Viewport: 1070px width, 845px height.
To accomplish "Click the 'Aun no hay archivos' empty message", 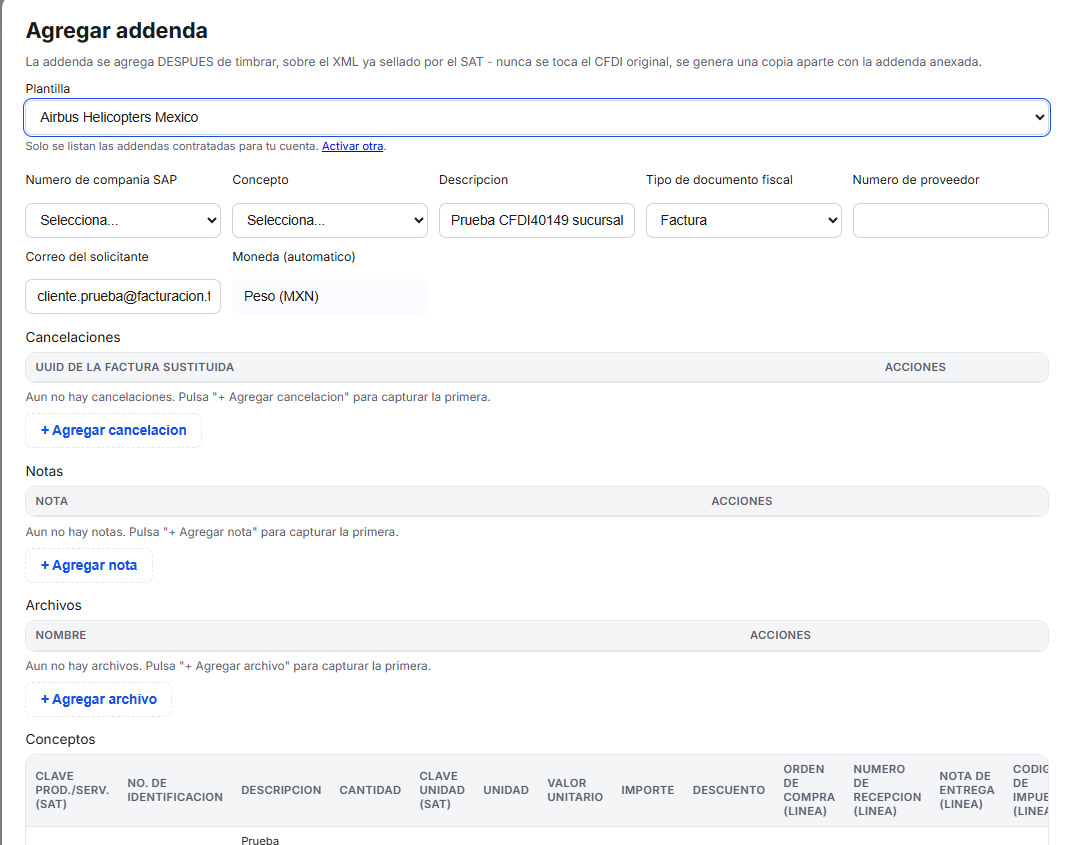I will (228, 666).
